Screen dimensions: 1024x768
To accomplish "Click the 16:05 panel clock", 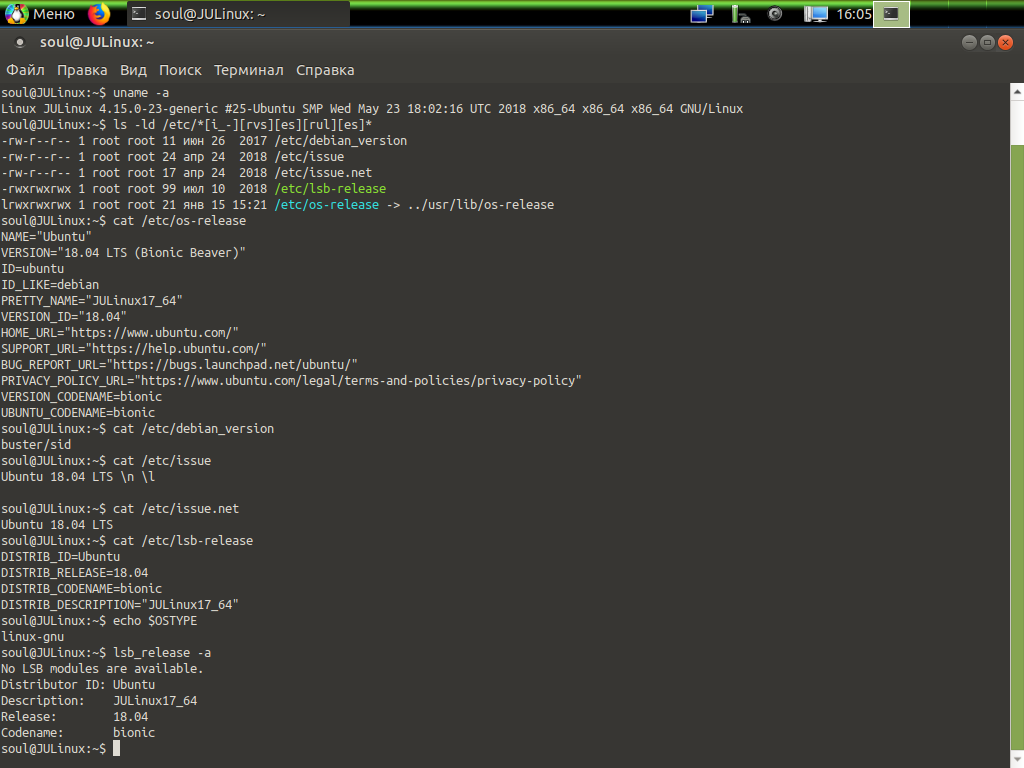I will click(x=854, y=14).
